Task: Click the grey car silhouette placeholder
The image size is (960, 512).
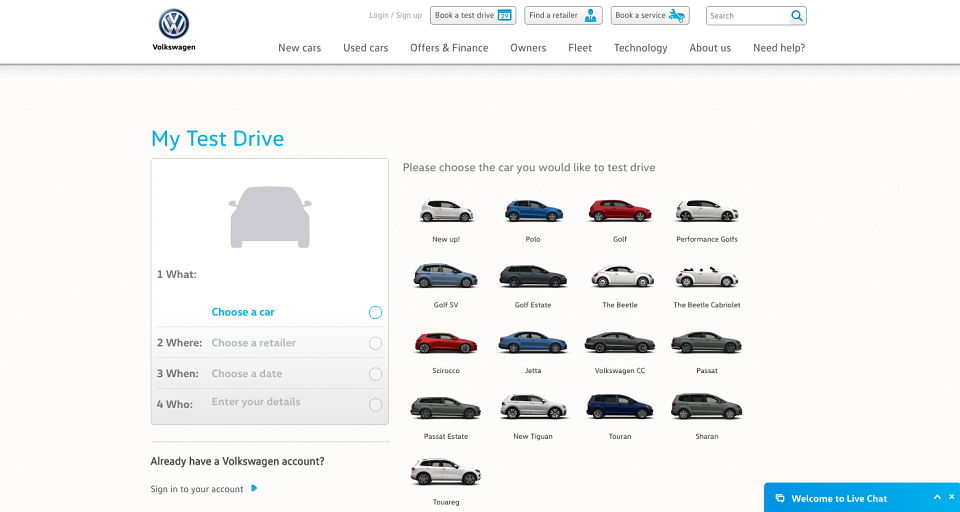Action: 270,217
